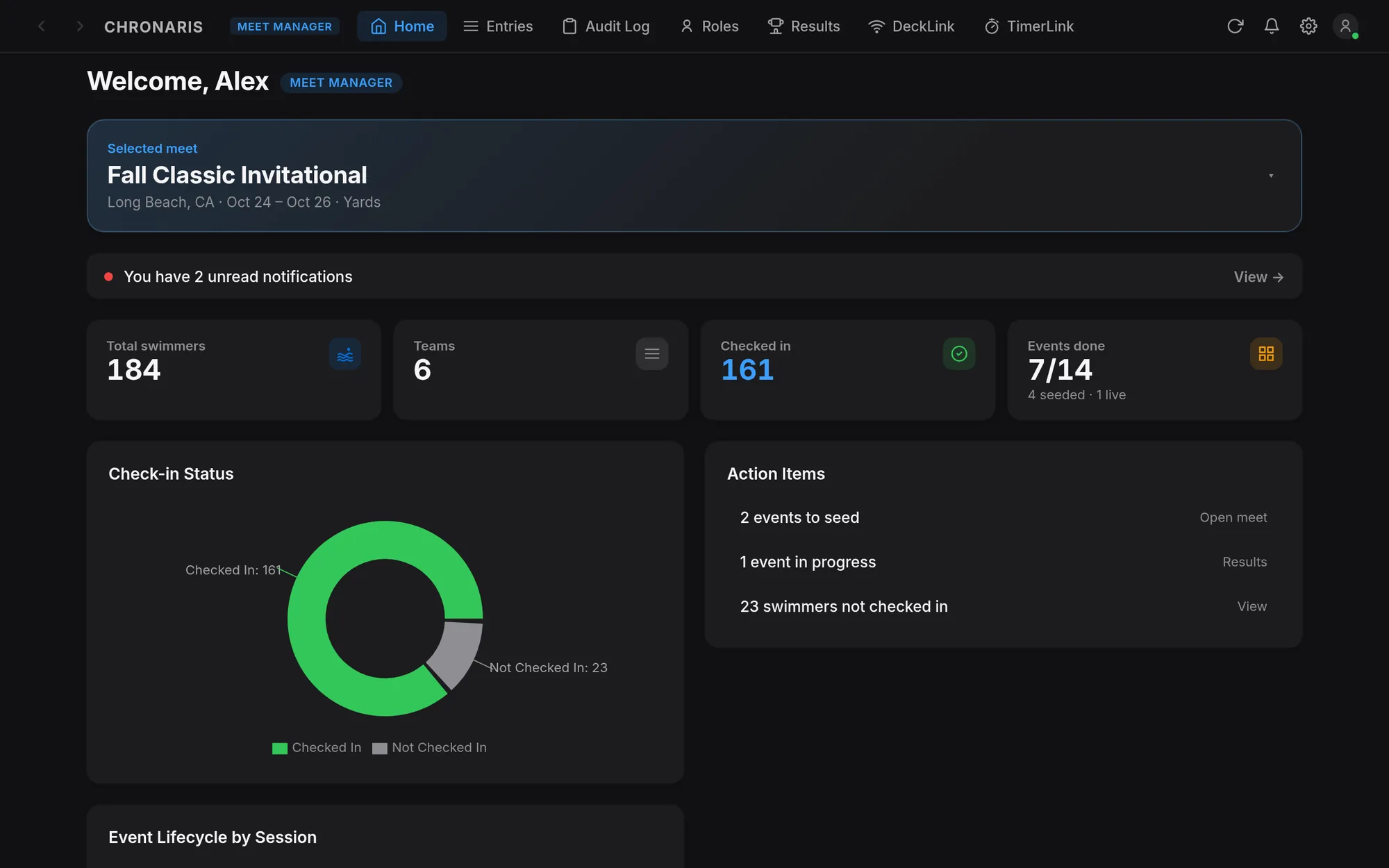The height and width of the screenshot is (868, 1389).
Task: Toggle the Not Checked In legend swatch
Action: pyautogui.click(x=380, y=749)
